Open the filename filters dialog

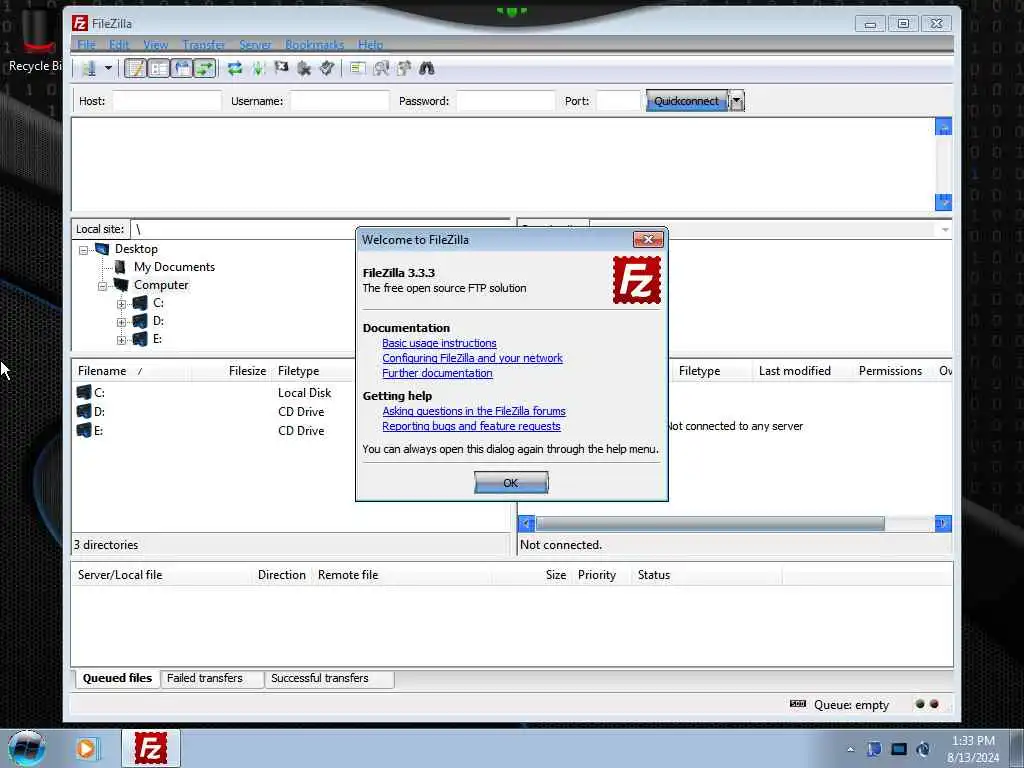[357, 68]
